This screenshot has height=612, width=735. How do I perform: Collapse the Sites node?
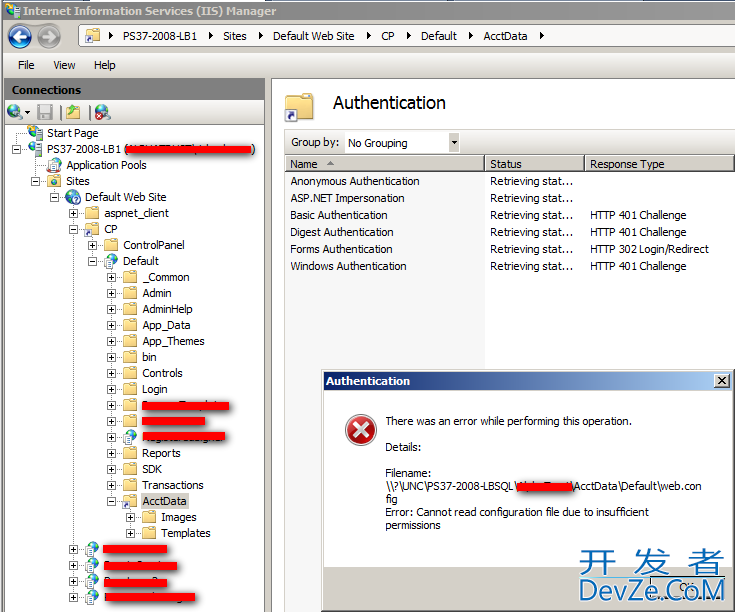tap(36, 181)
